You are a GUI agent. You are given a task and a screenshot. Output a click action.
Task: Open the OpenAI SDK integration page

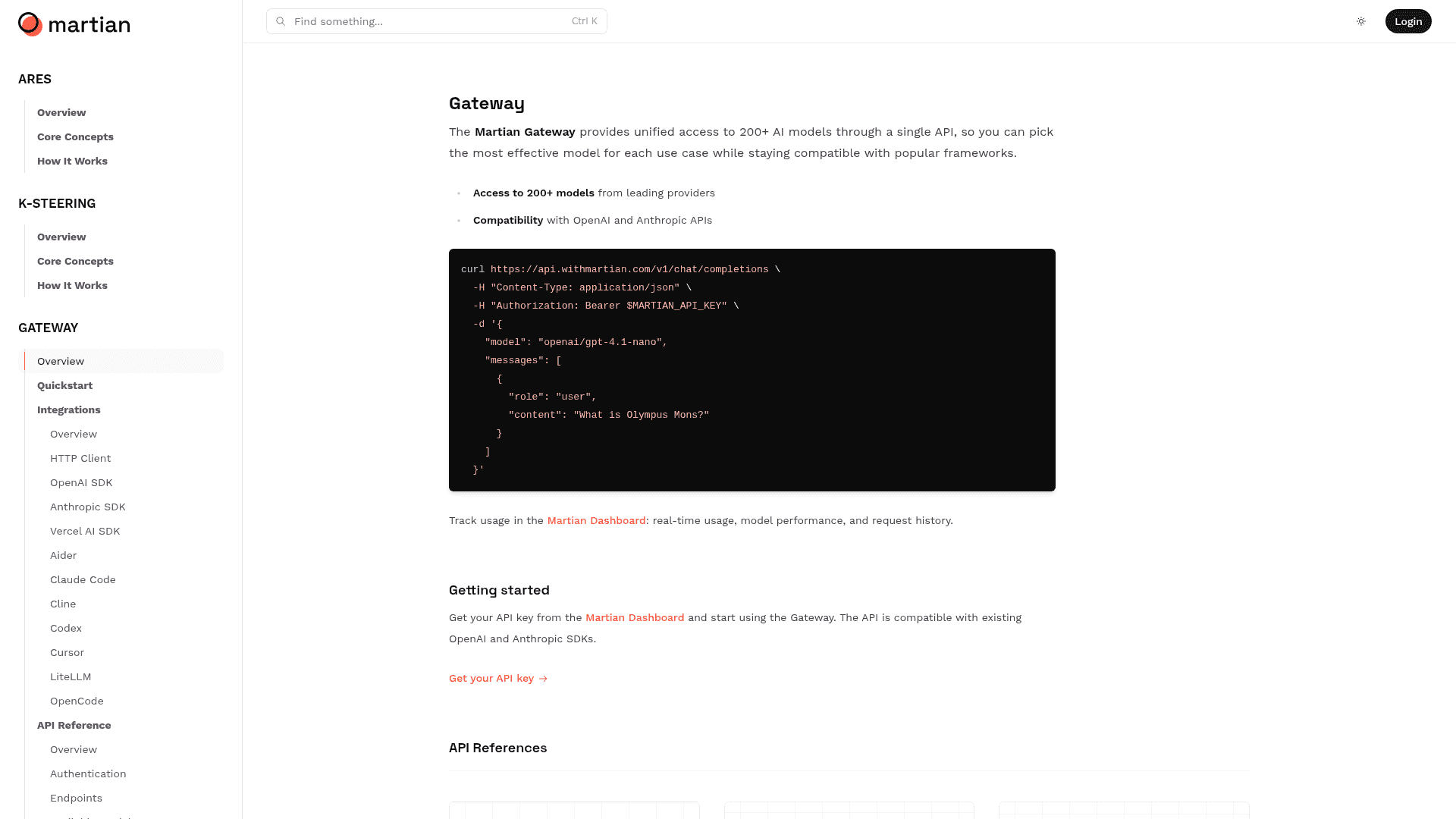[81, 482]
